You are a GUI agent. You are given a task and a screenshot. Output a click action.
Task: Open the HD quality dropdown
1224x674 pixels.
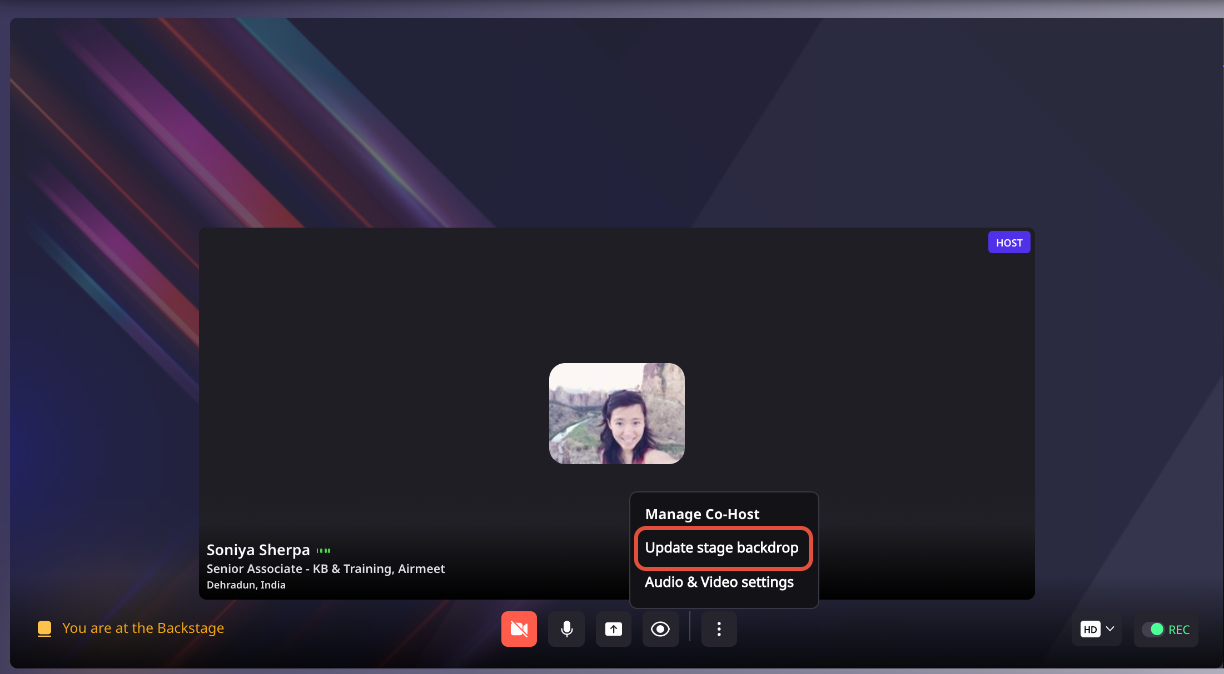point(1097,629)
